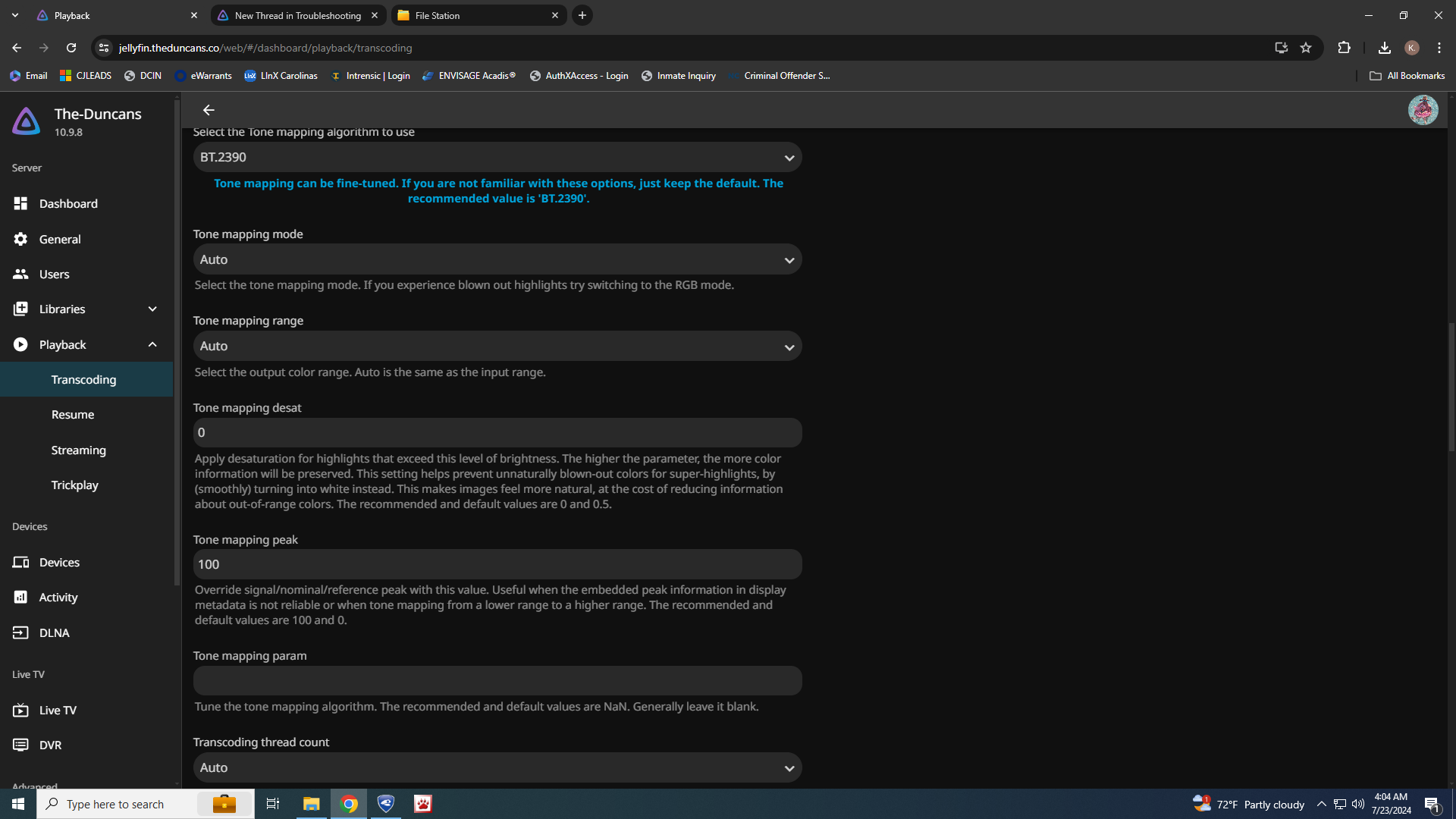Collapse the Playback menu chevron
Viewport: 1456px width, 819px height.
pyautogui.click(x=152, y=344)
